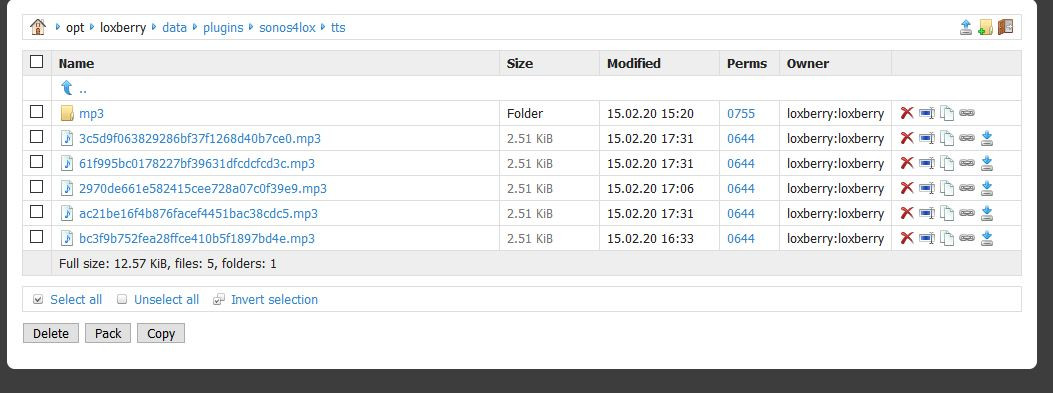Click the Invert selection link

[275, 300]
